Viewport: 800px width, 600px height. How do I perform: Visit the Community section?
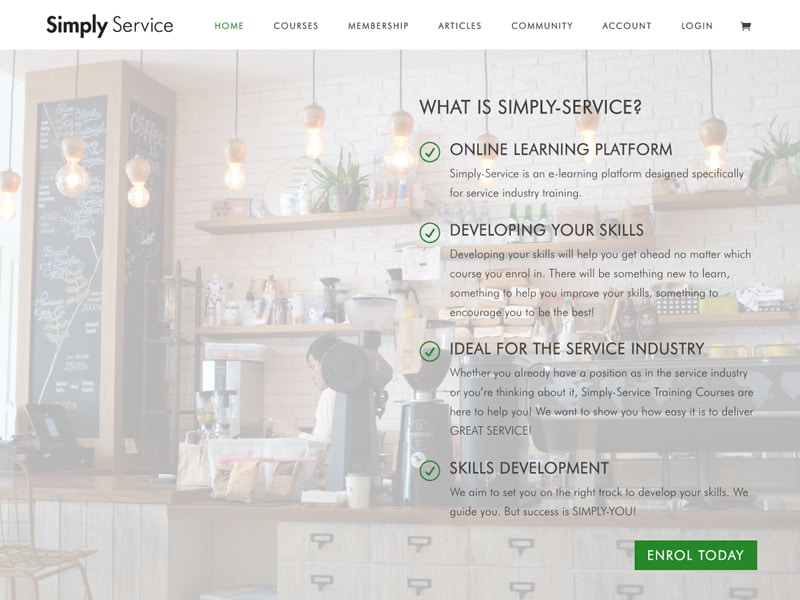click(x=542, y=26)
